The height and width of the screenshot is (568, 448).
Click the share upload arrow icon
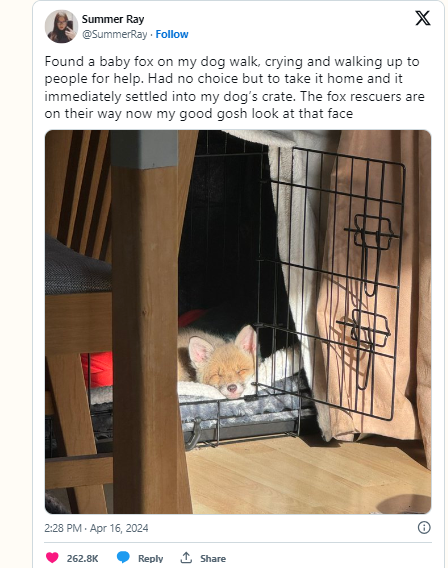pyautogui.click(x=186, y=557)
